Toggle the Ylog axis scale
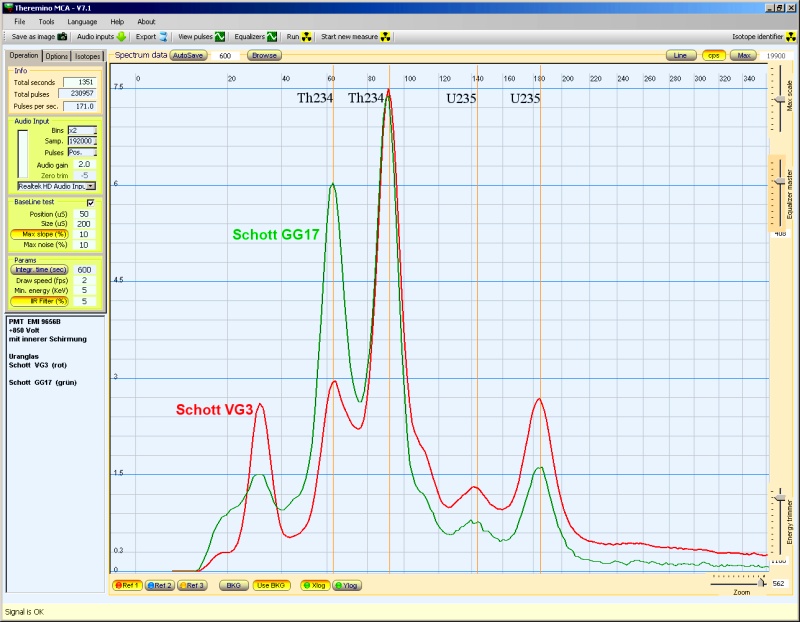This screenshot has height=622, width=800. click(x=346, y=585)
